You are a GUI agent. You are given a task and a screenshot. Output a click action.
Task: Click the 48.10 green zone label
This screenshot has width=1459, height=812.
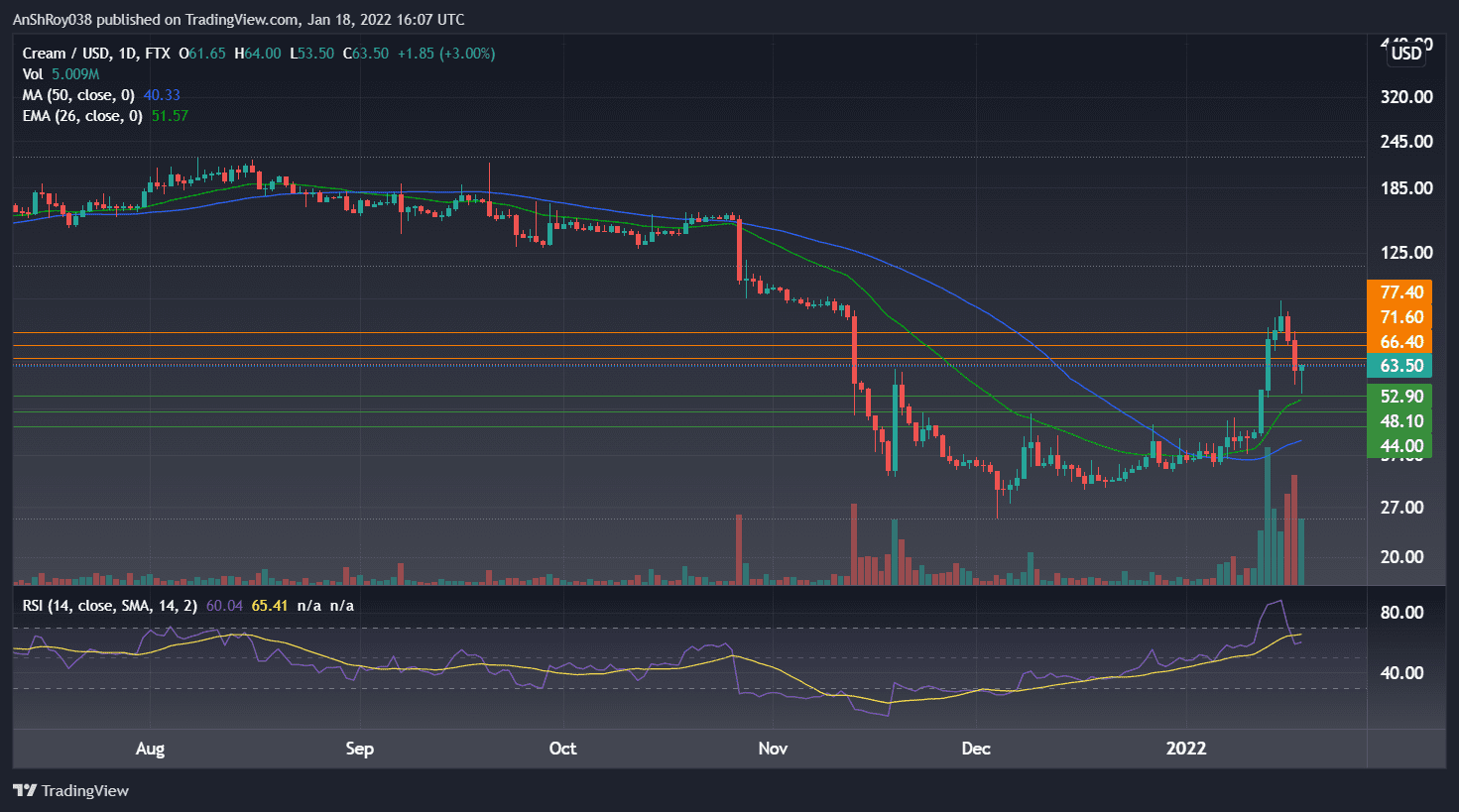tap(1399, 421)
